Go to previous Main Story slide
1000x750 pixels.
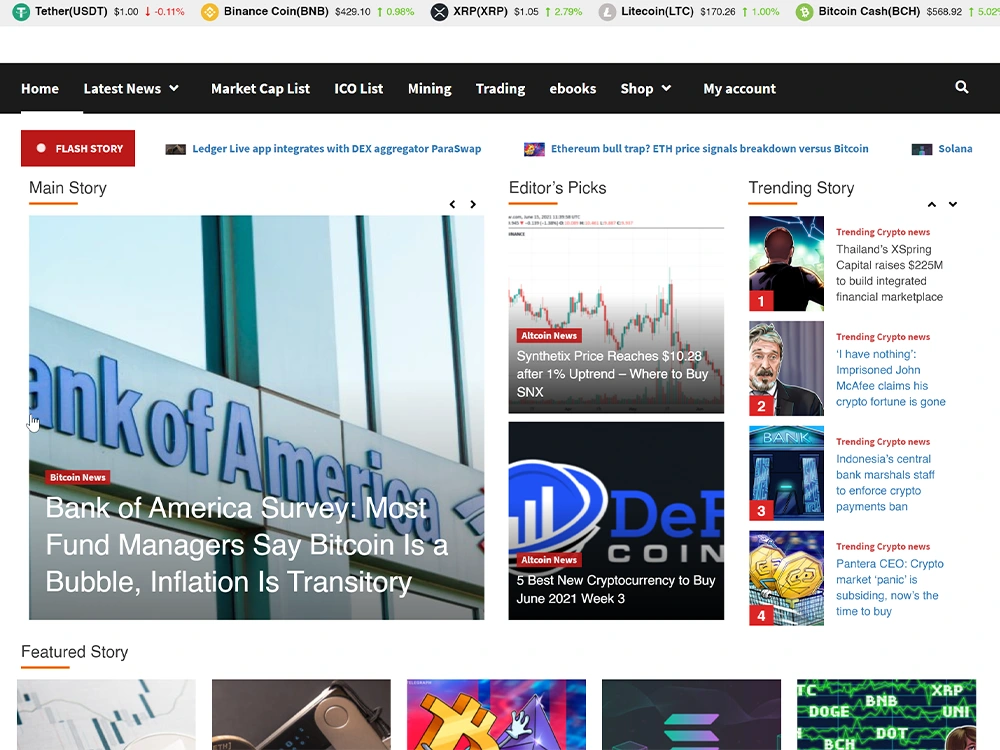pyautogui.click(x=452, y=204)
